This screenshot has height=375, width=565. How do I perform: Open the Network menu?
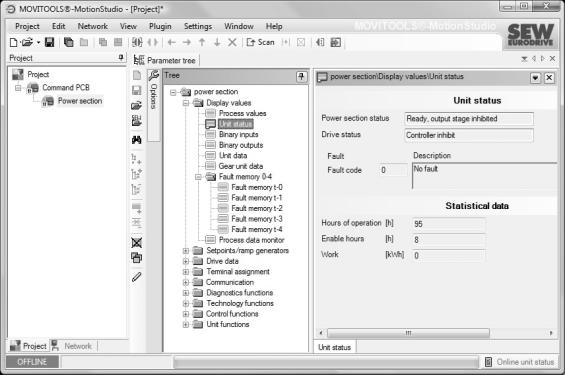click(93, 26)
